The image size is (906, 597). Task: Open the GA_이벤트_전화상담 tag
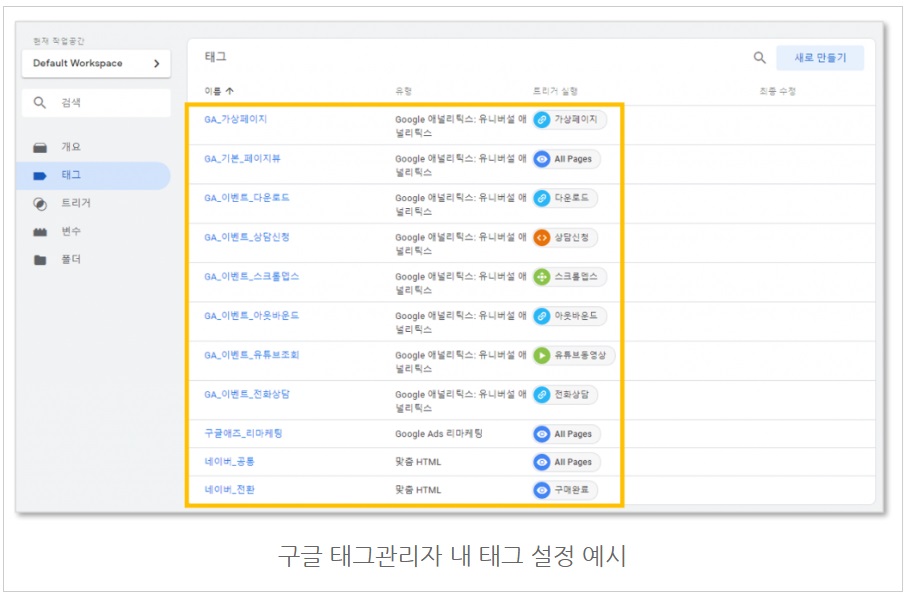[x=247, y=394]
